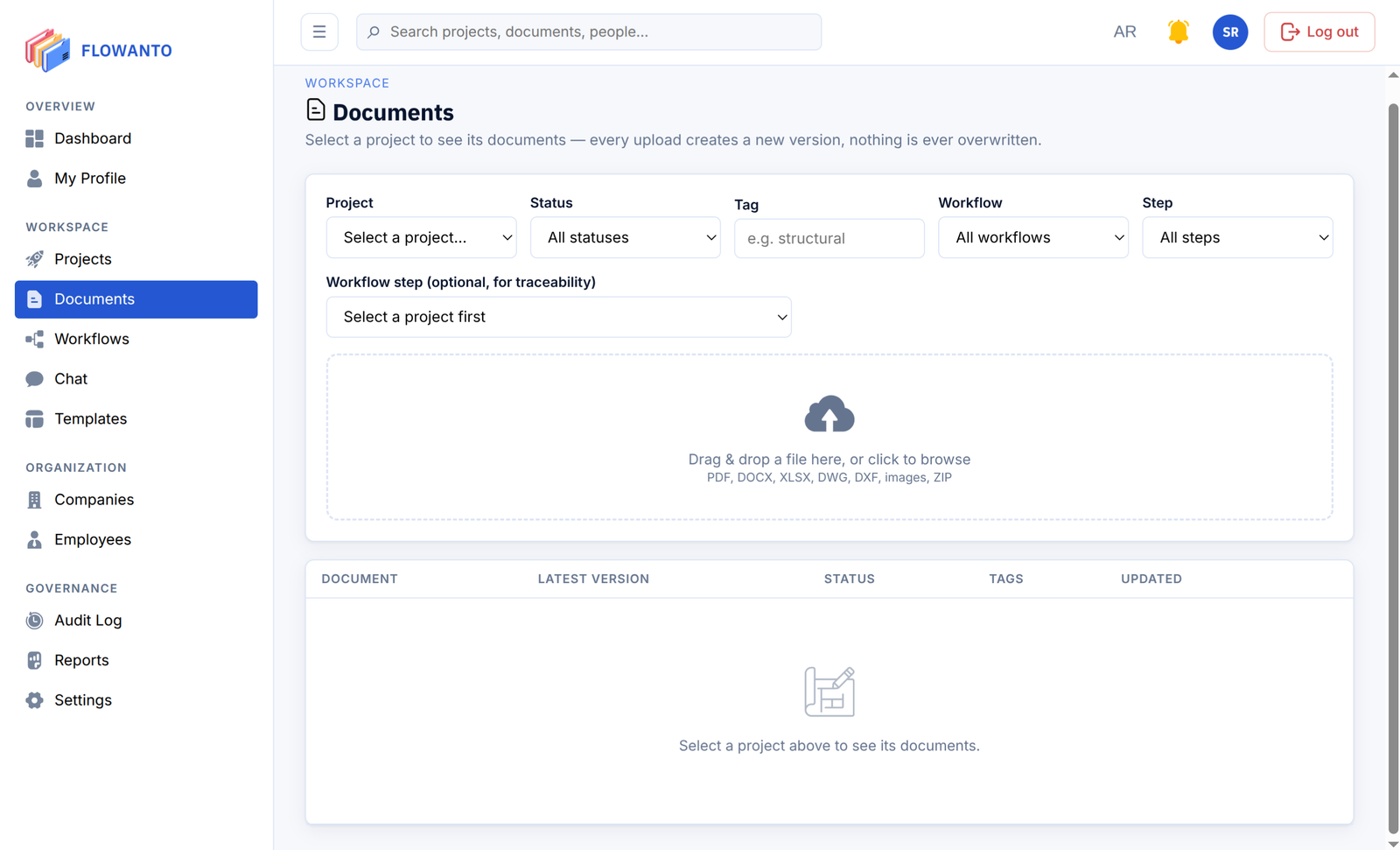The width and height of the screenshot is (1400, 850).
Task: Click the Templates layout icon
Action: click(34, 419)
